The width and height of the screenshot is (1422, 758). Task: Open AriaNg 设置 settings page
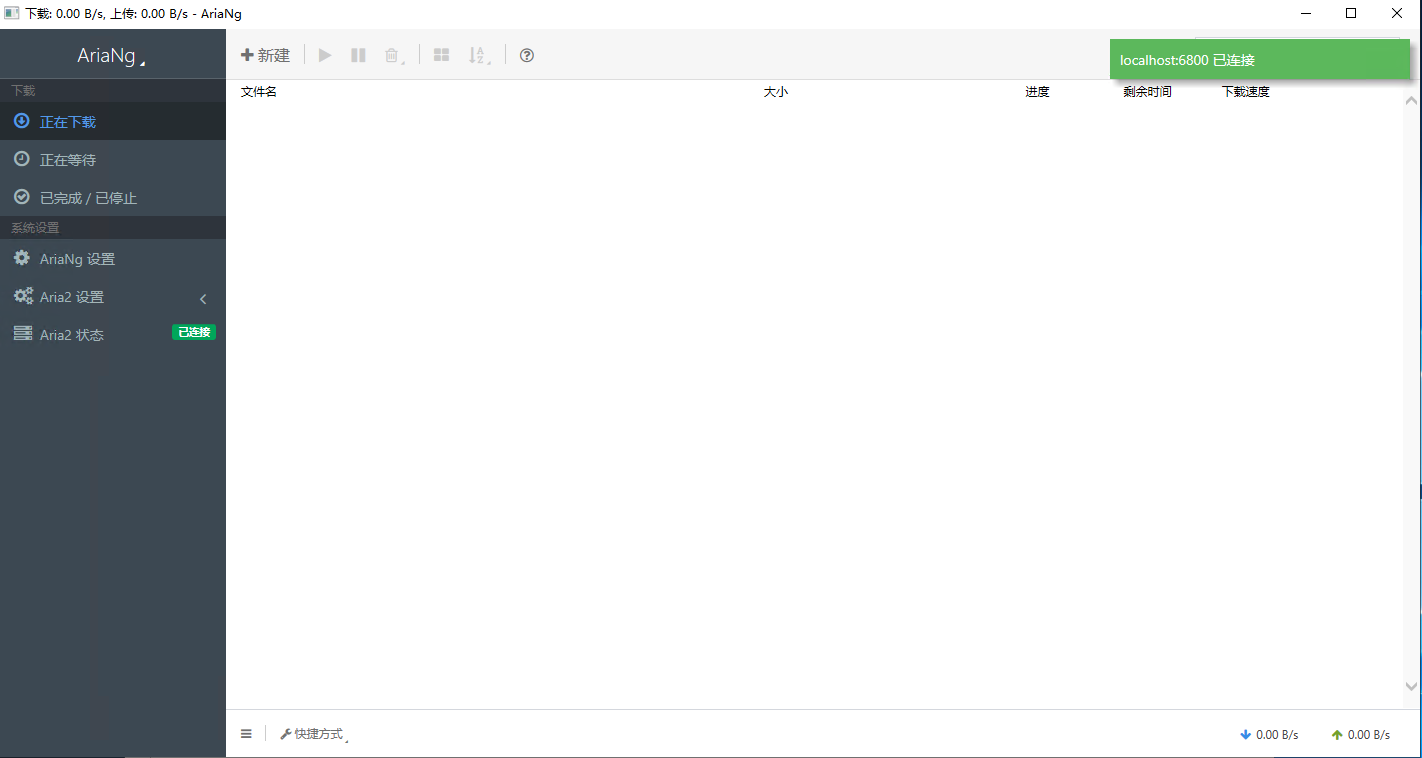(x=77, y=259)
